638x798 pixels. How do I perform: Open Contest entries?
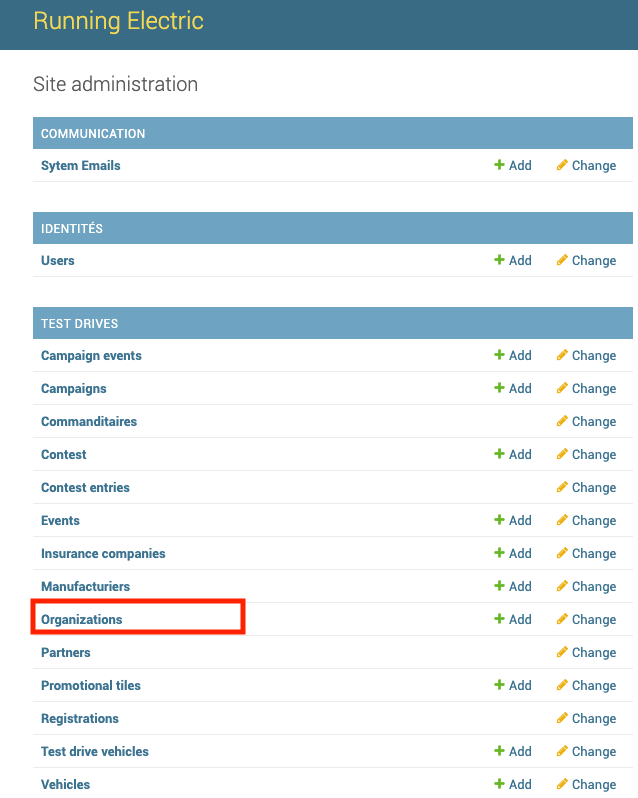[x=85, y=488]
